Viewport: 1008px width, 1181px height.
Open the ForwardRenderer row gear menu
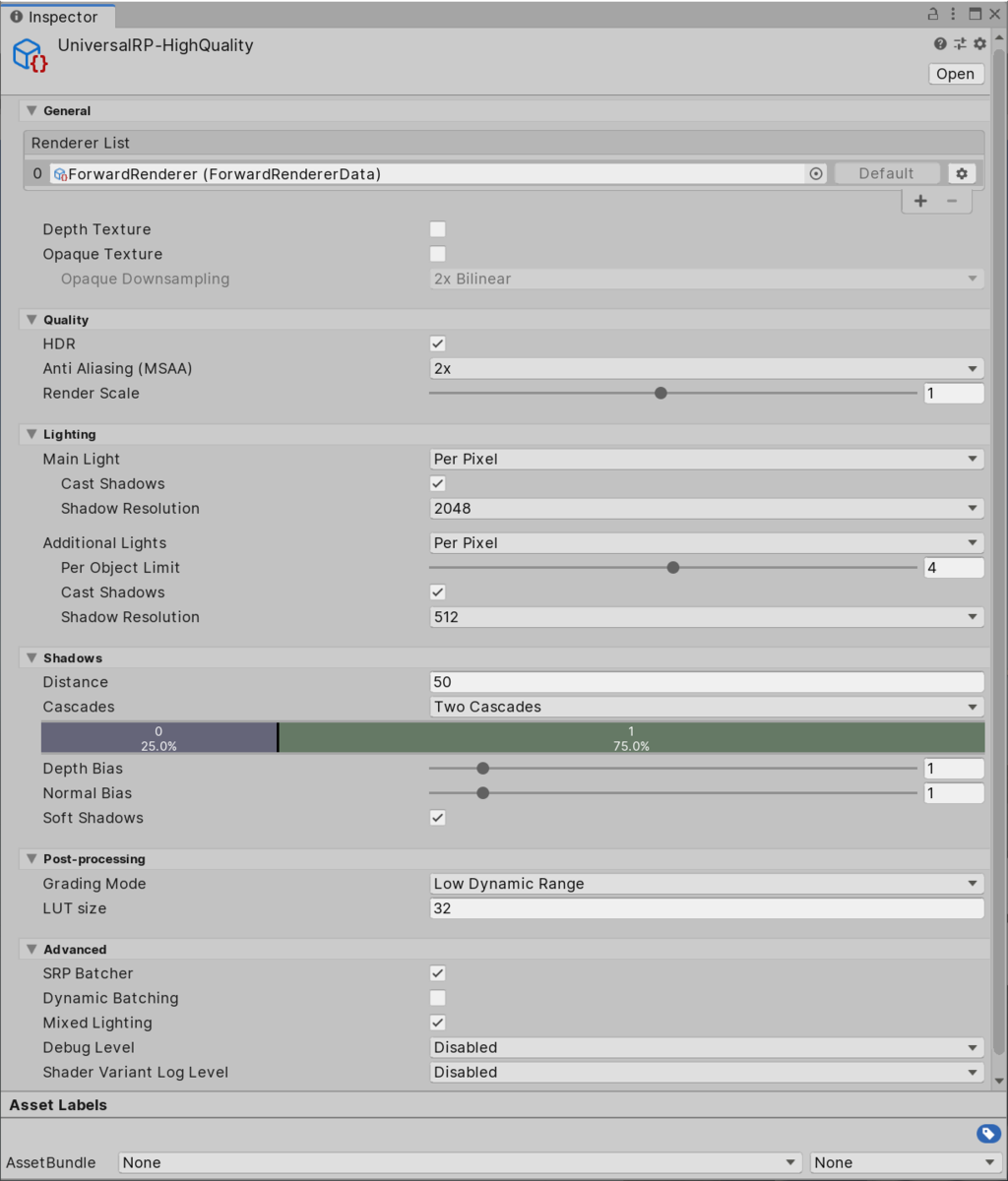[x=962, y=173]
